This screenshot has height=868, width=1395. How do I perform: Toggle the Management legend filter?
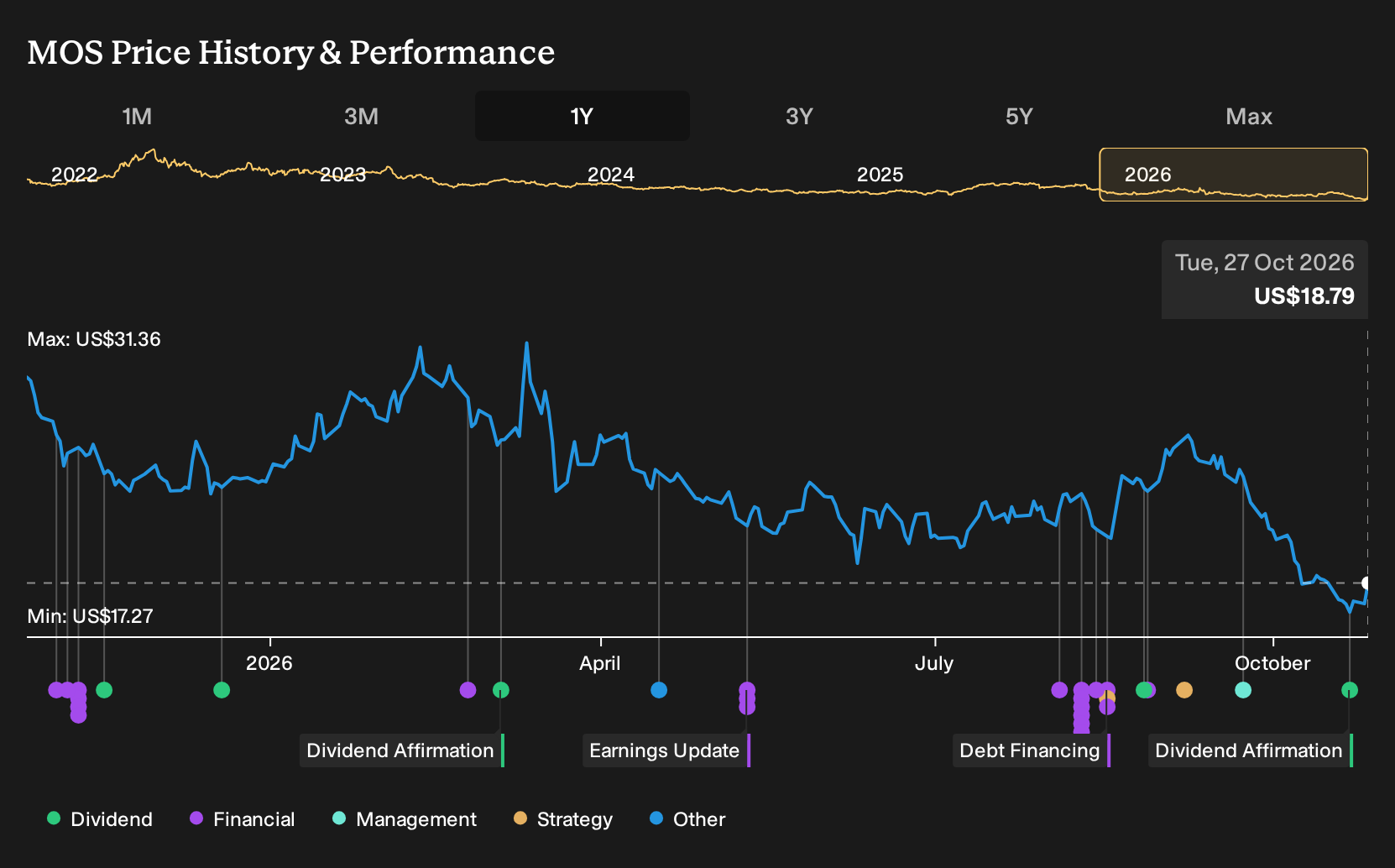point(405,819)
